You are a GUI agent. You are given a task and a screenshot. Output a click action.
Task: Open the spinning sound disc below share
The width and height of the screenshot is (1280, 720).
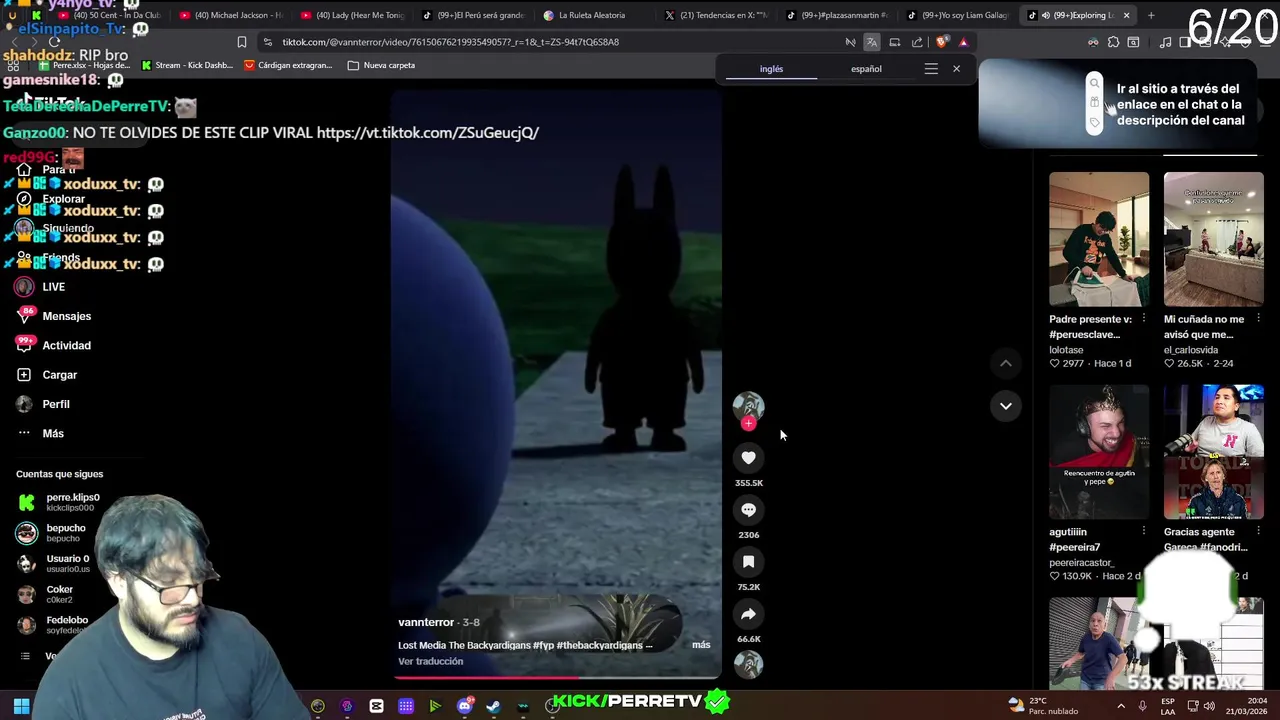(x=748, y=664)
